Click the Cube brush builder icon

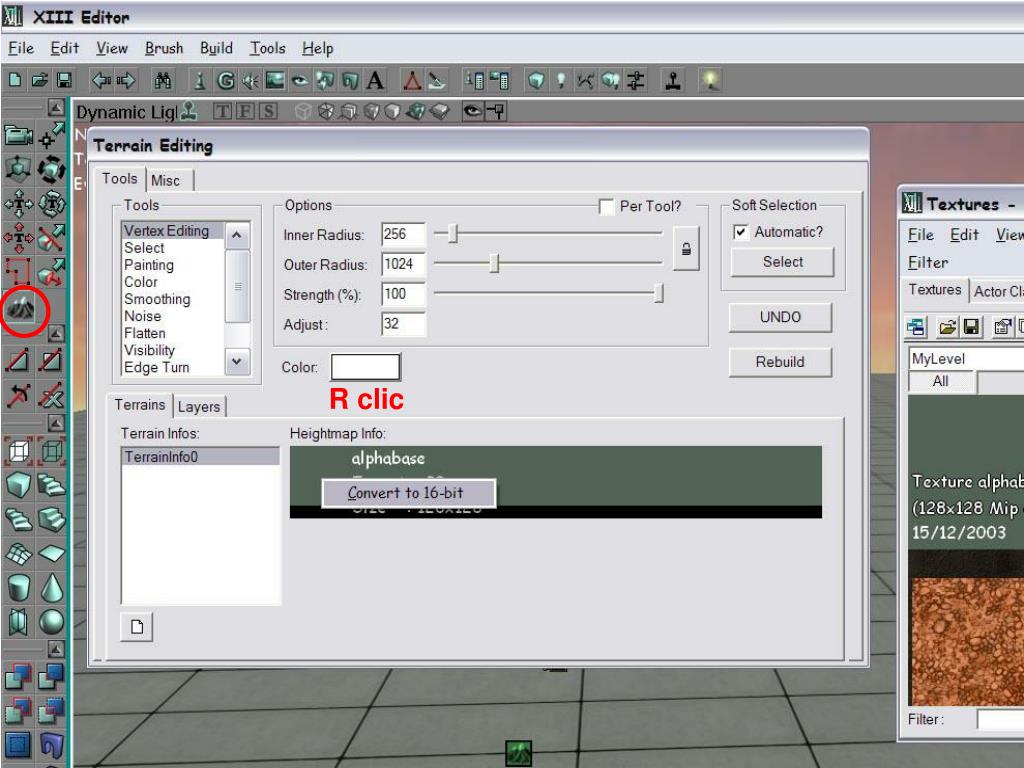coord(18,485)
